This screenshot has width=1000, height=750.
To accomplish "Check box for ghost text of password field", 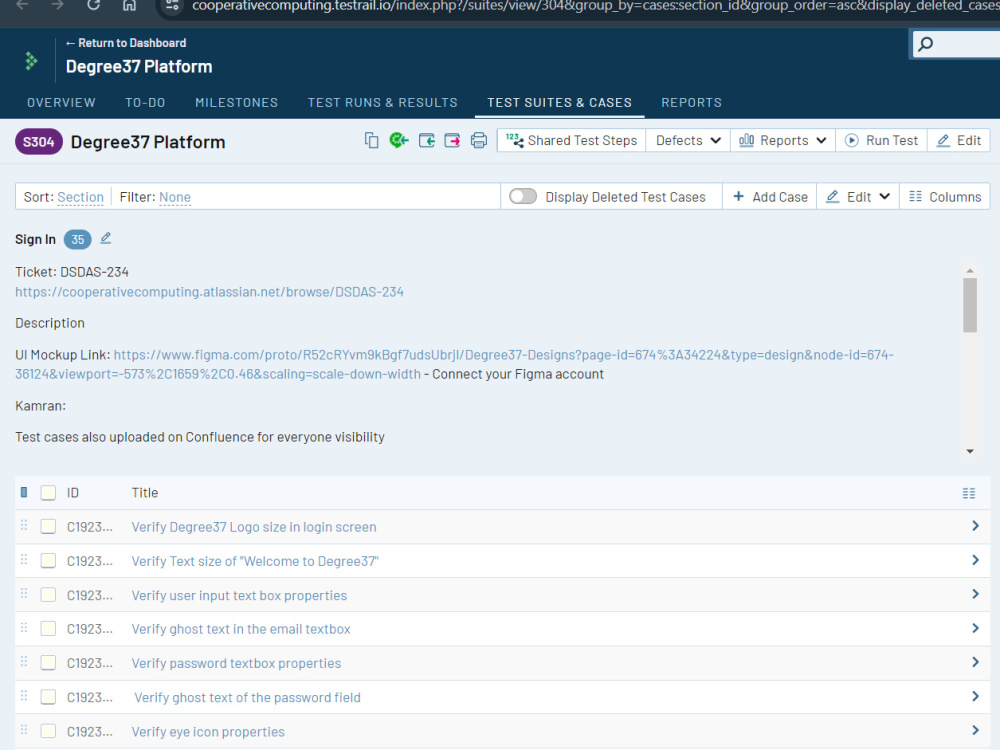I will point(48,697).
